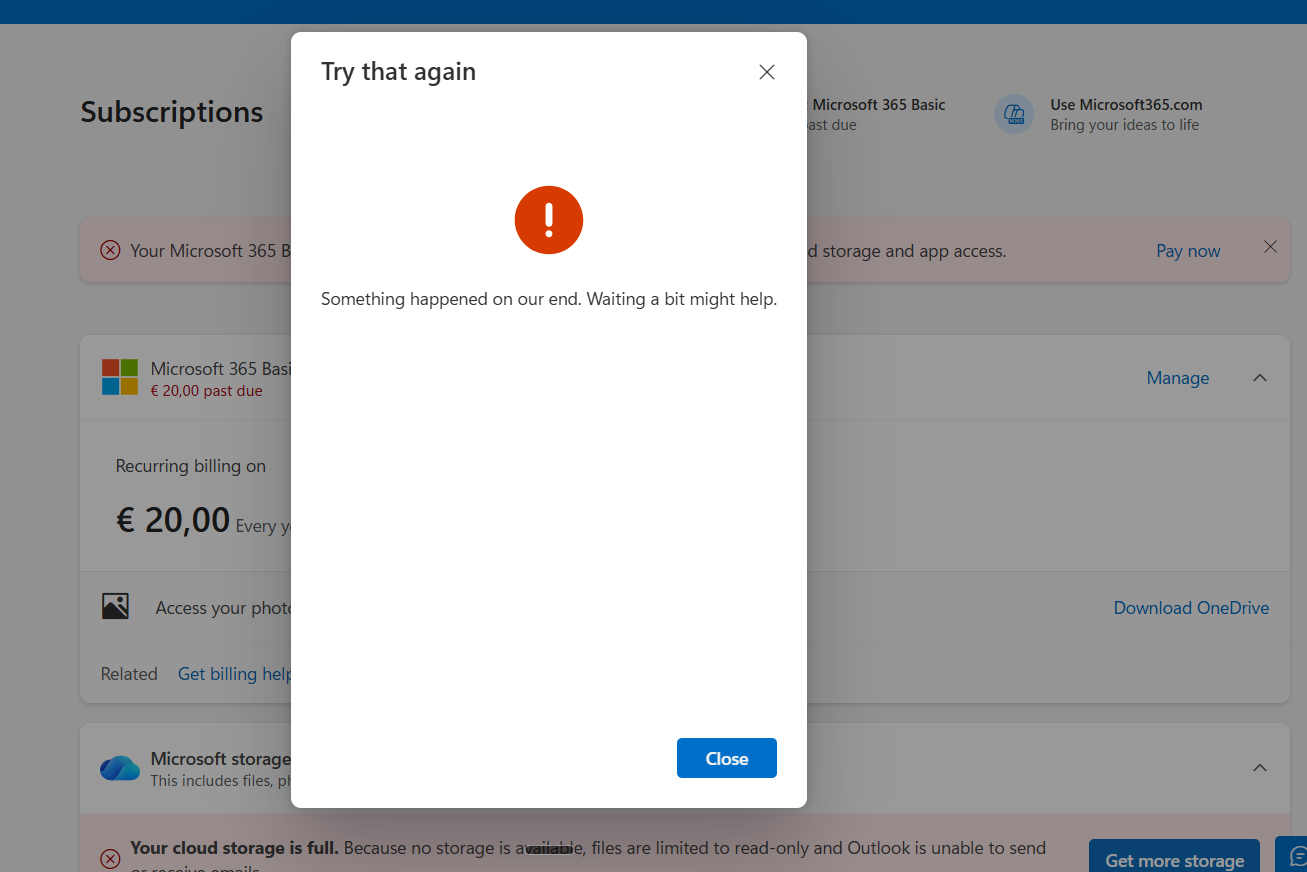The width and height of the screenshot is (1307, 872).
Task: Open the Pay now link
Action: click(x=1188, y=251)
